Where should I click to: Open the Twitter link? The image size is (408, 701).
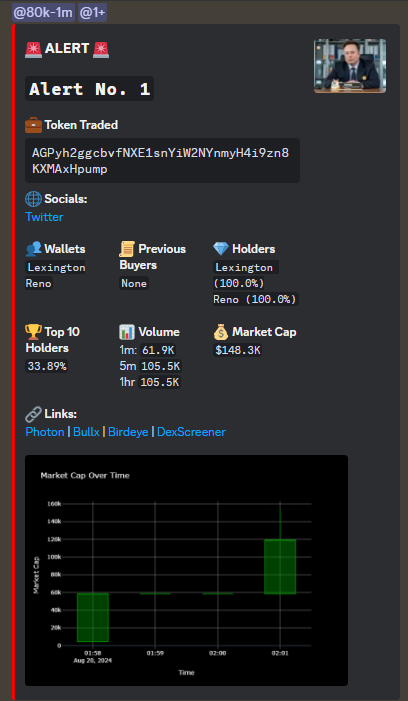(x=44, y=217)
